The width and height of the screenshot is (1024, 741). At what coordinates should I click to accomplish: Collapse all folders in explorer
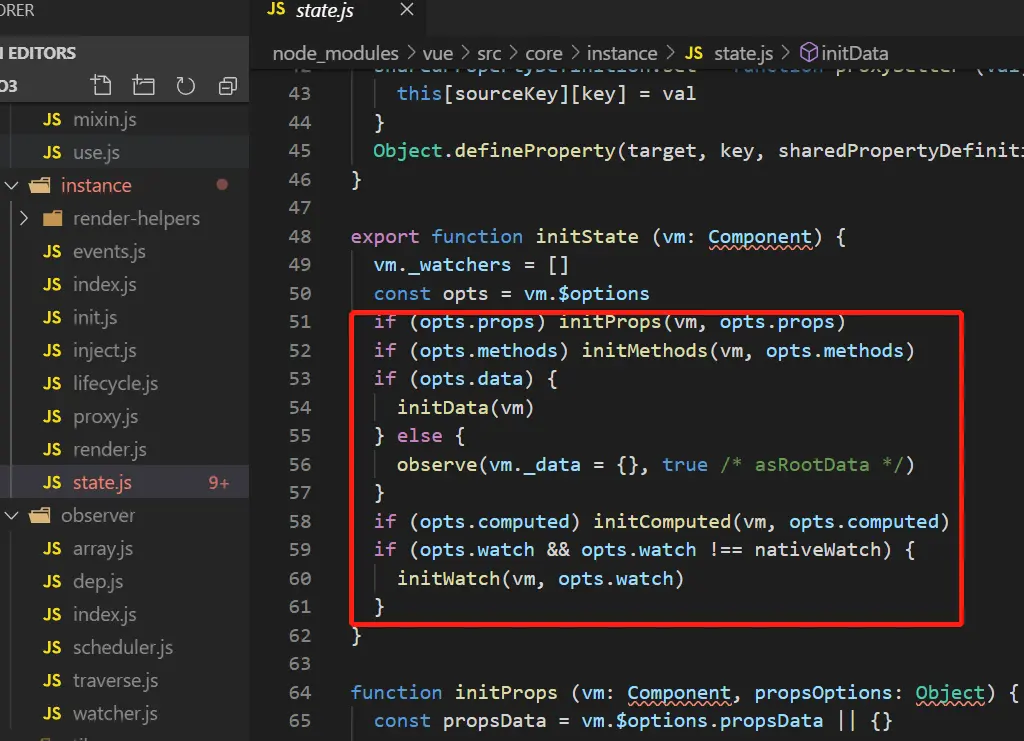coord(227,86)
